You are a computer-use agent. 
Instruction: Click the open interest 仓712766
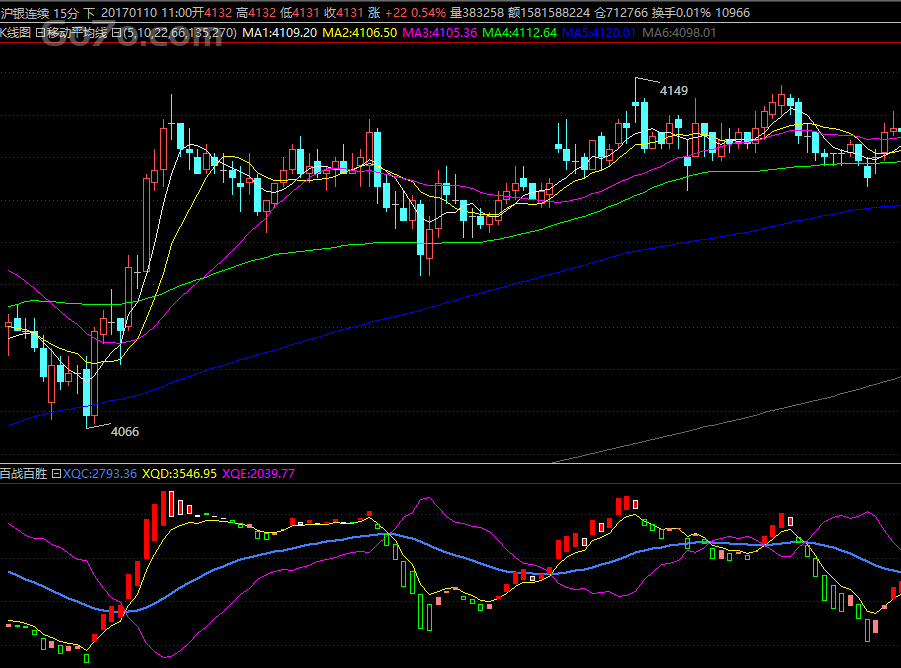click(x=621, y=13)
